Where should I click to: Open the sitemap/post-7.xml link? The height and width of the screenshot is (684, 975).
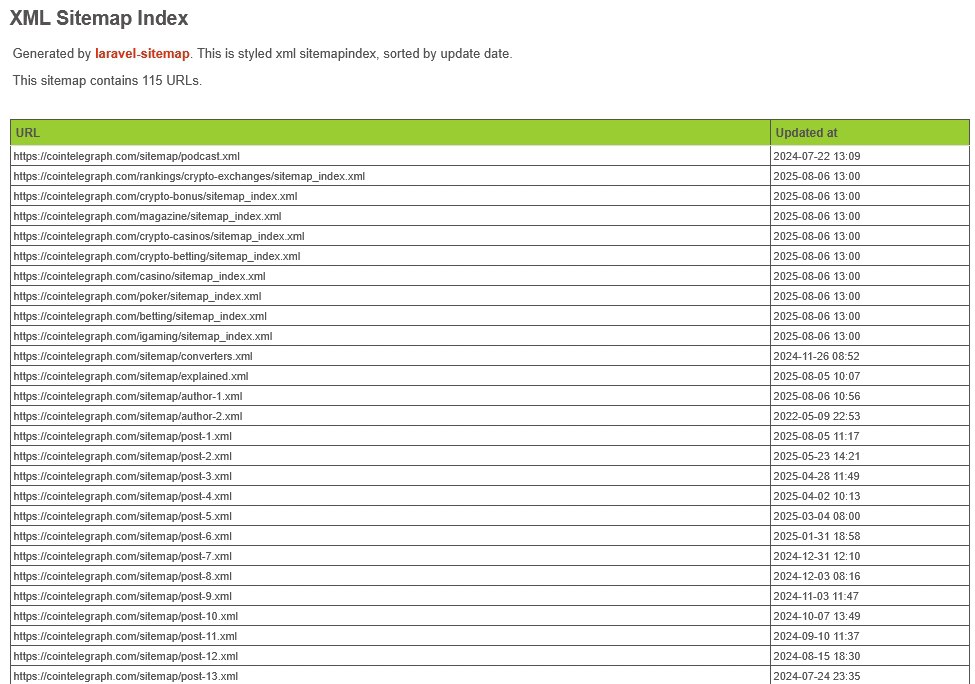[x=122, y=556]
